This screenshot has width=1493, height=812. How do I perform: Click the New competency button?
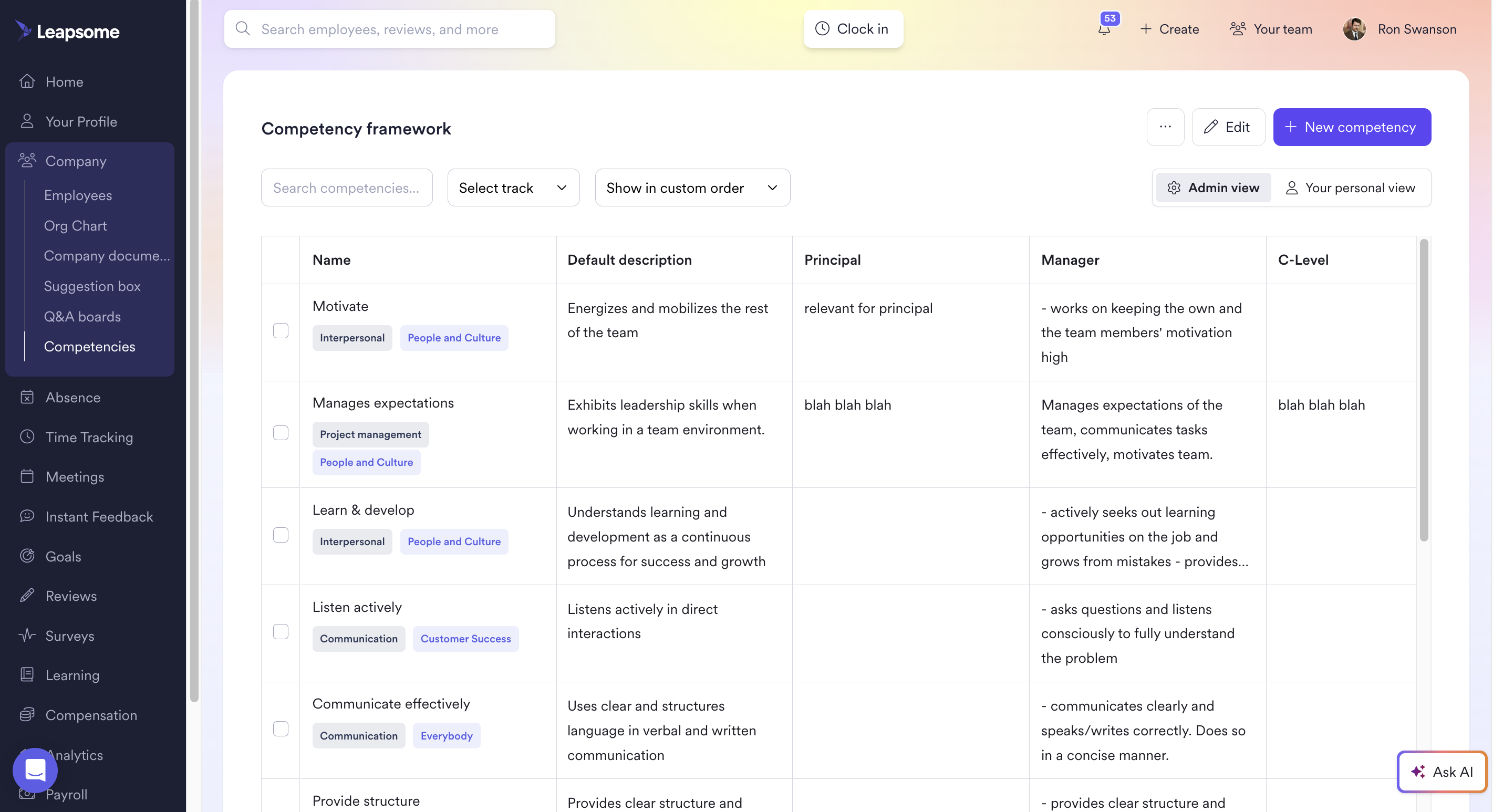click(x=1352, y=127)
